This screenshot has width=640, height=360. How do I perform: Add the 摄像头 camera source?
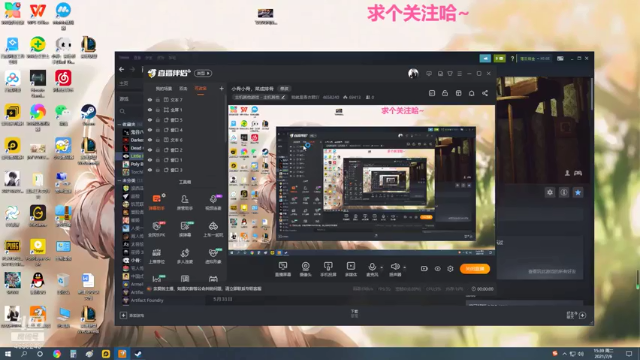(305, 269)
